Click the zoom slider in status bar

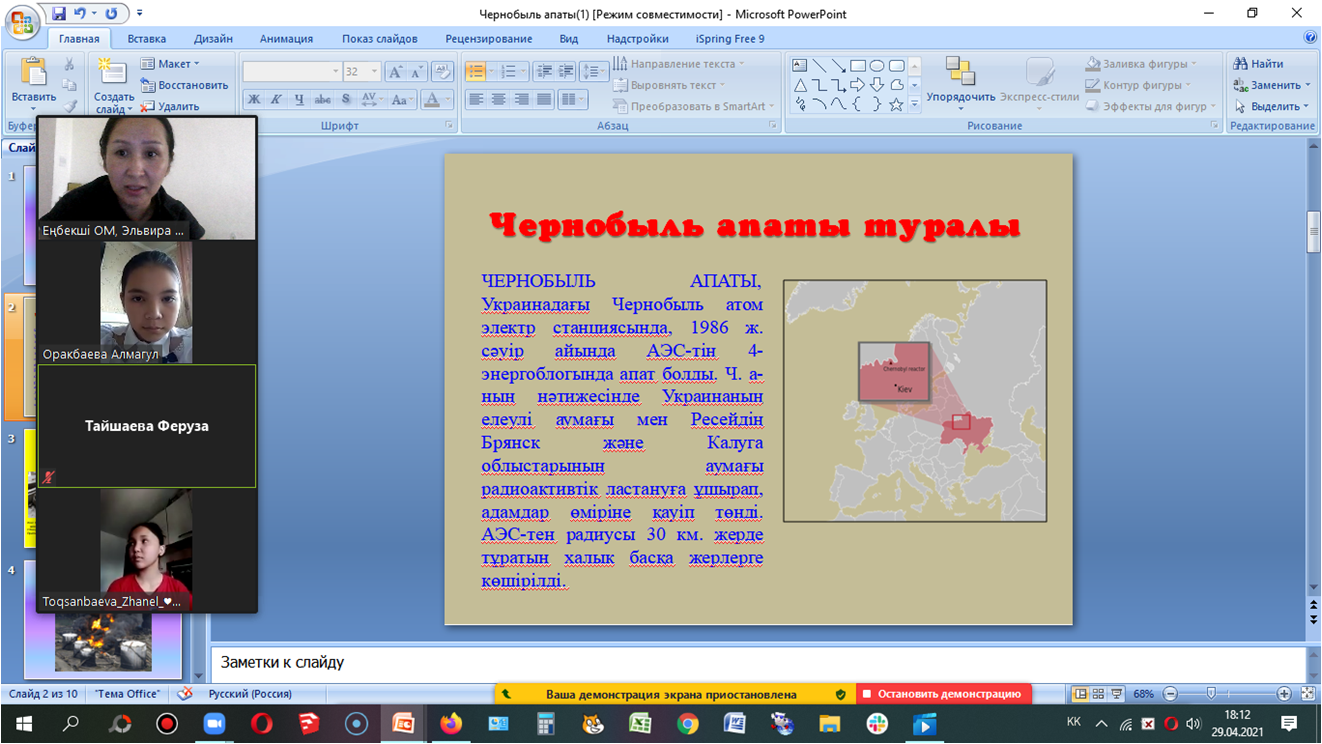coord(1211,694)
